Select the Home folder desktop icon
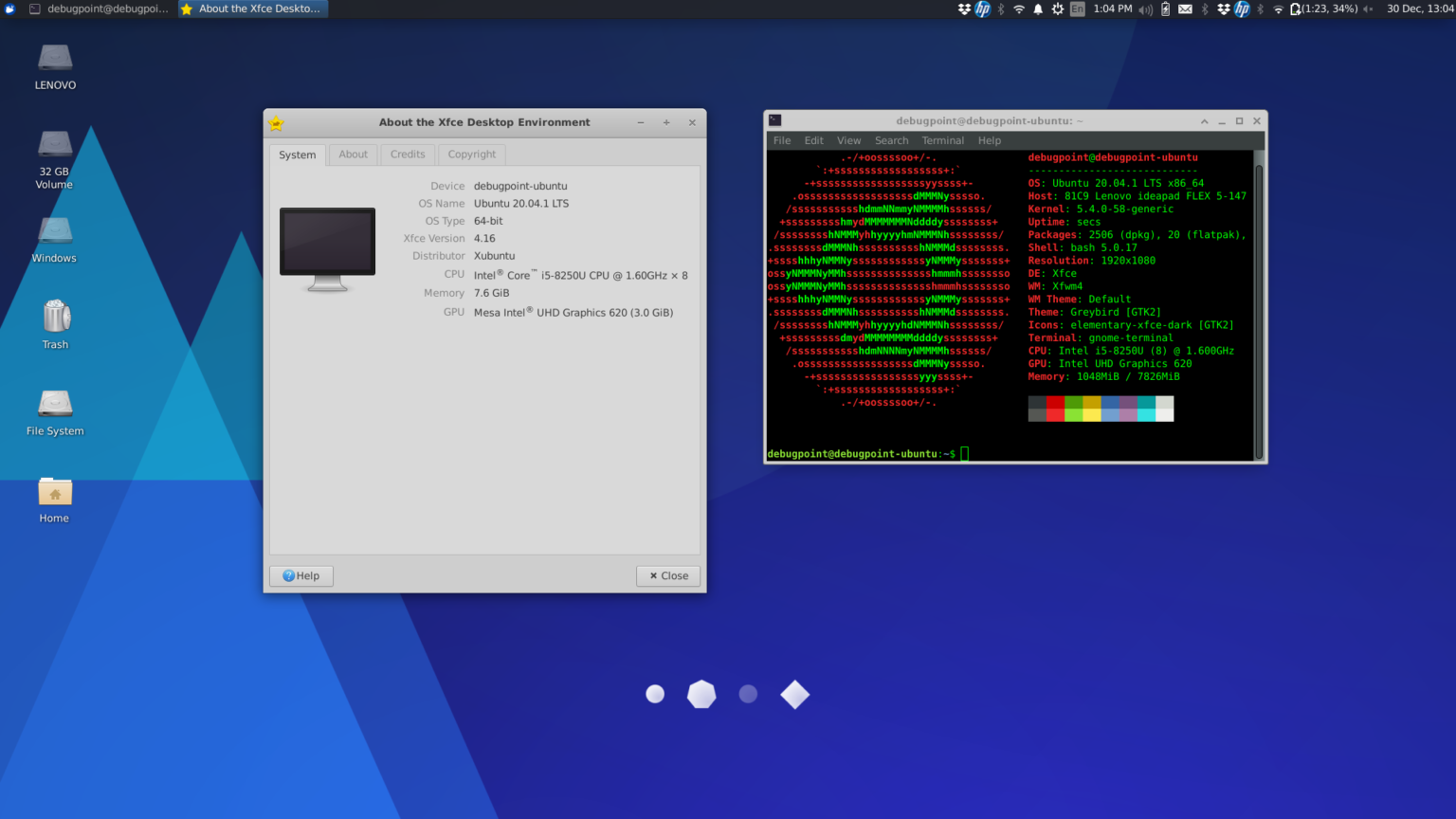The height and width of the screenshot is (819, 1456). coord(55,500)
